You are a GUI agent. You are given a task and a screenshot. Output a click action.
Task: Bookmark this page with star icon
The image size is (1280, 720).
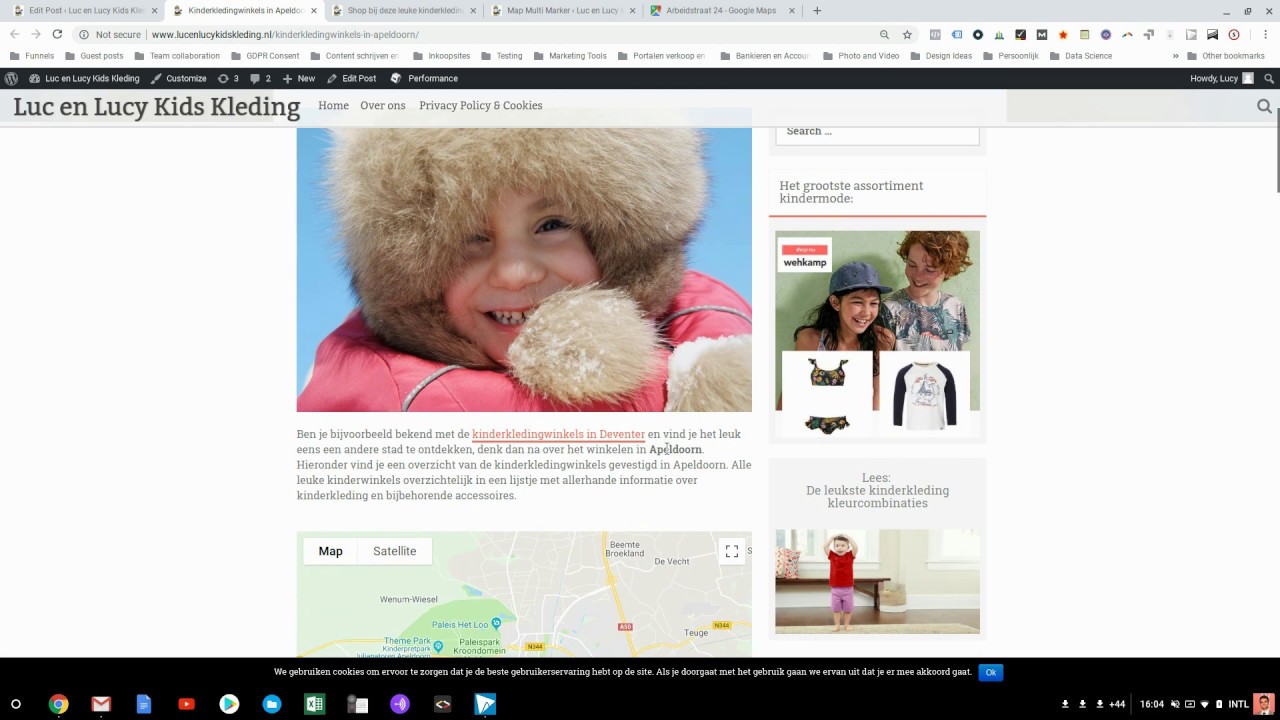[x=907, y=34]
